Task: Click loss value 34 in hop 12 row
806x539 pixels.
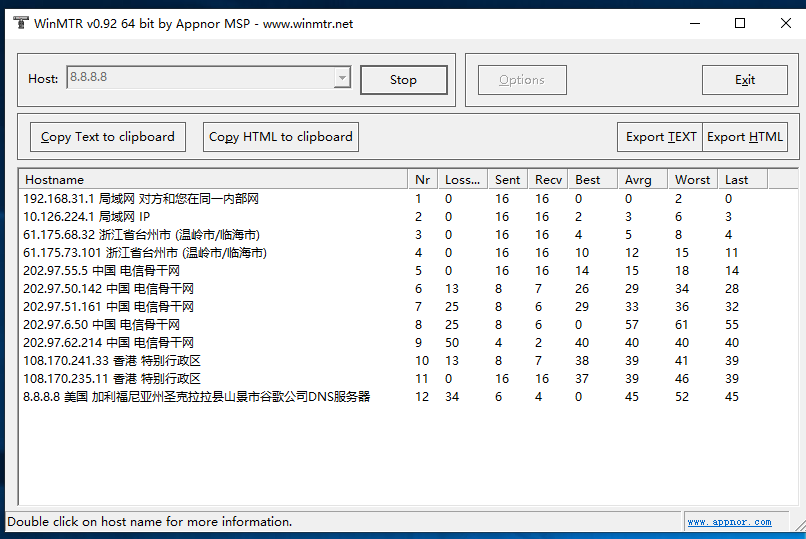Action: 452,397
